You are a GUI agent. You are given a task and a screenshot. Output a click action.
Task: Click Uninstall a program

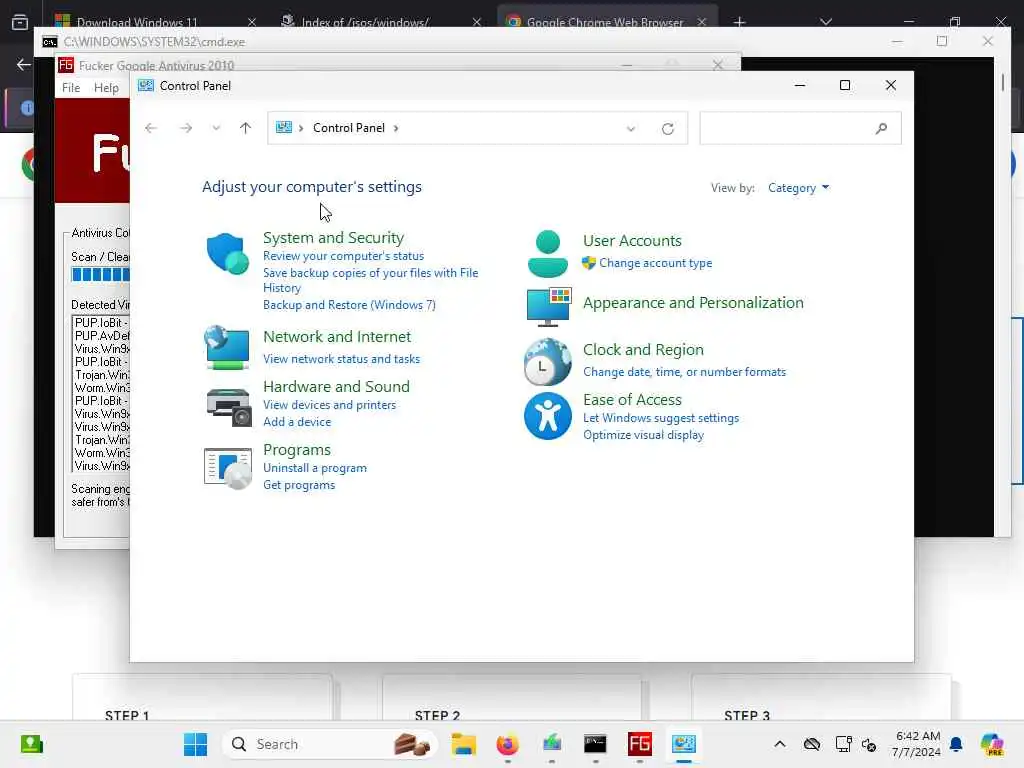point(315,468)
